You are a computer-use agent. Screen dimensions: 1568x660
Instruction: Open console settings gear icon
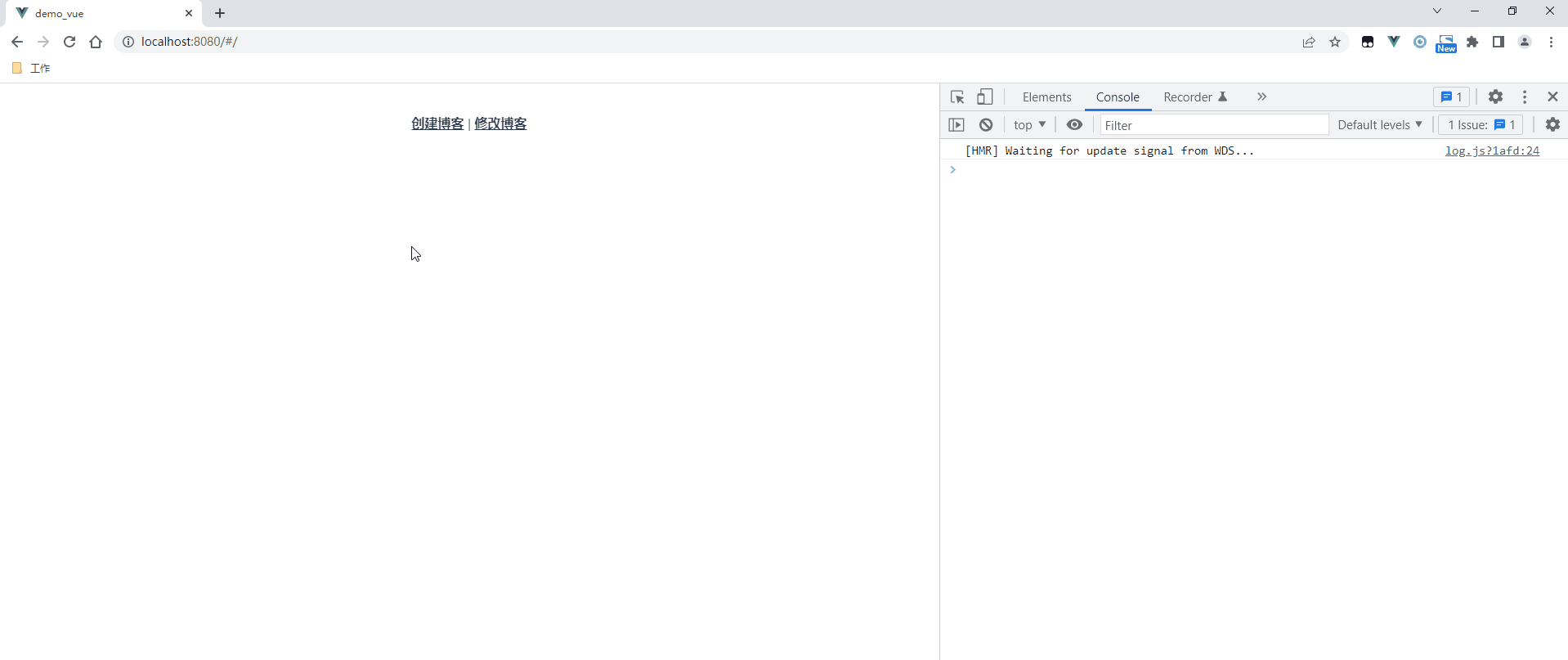tap(1552, 125)
